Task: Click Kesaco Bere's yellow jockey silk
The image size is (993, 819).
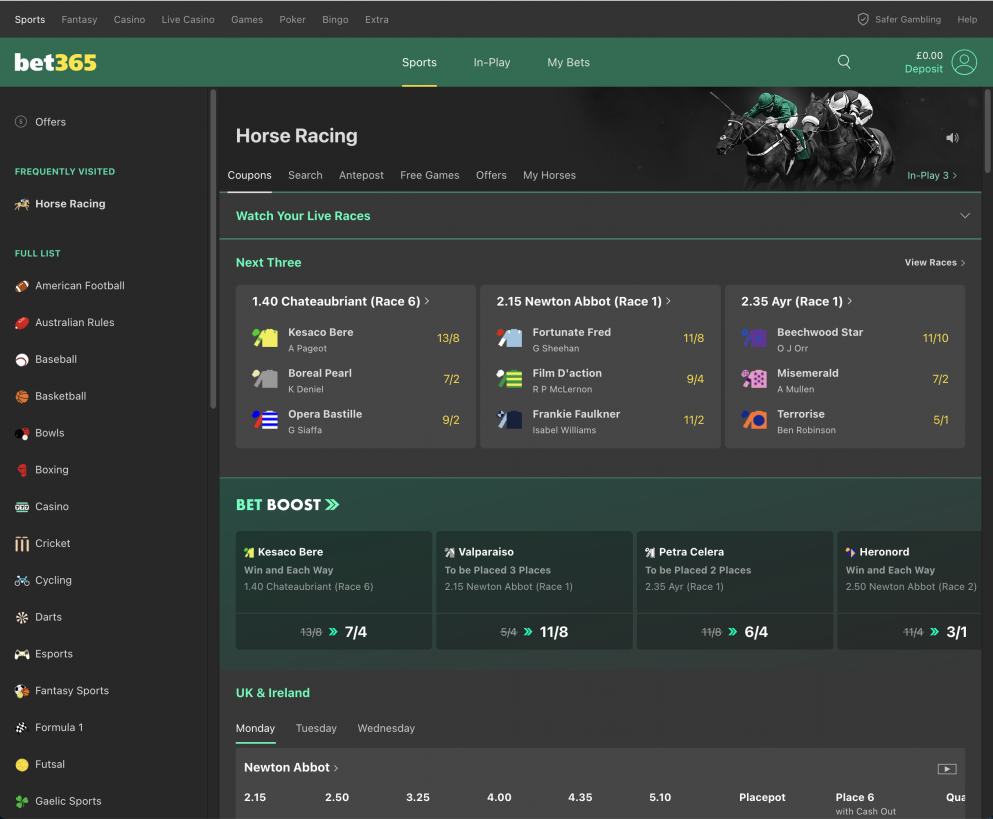Action: click(265, 338)
